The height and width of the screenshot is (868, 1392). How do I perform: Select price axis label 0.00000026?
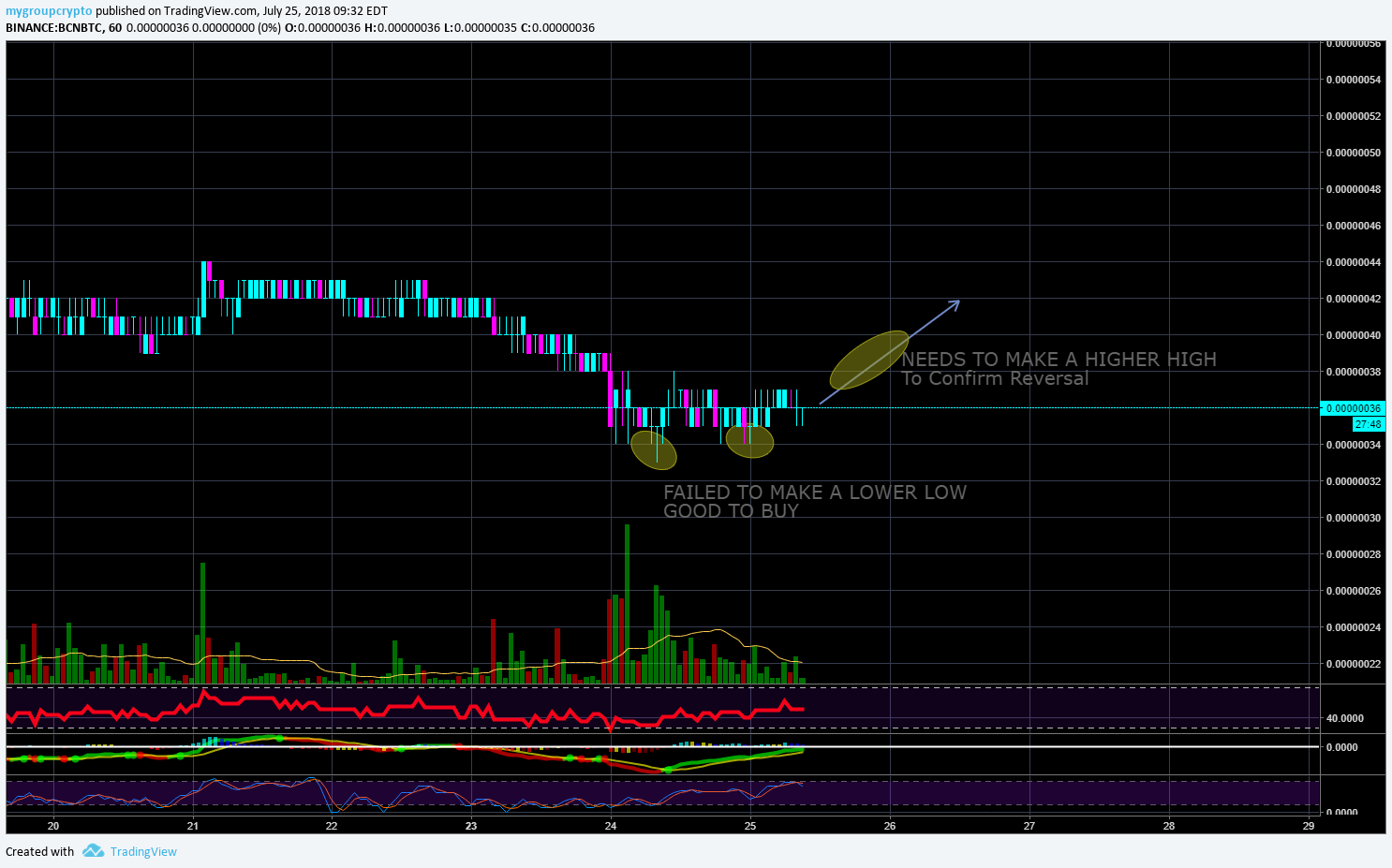click(1353, 591)
